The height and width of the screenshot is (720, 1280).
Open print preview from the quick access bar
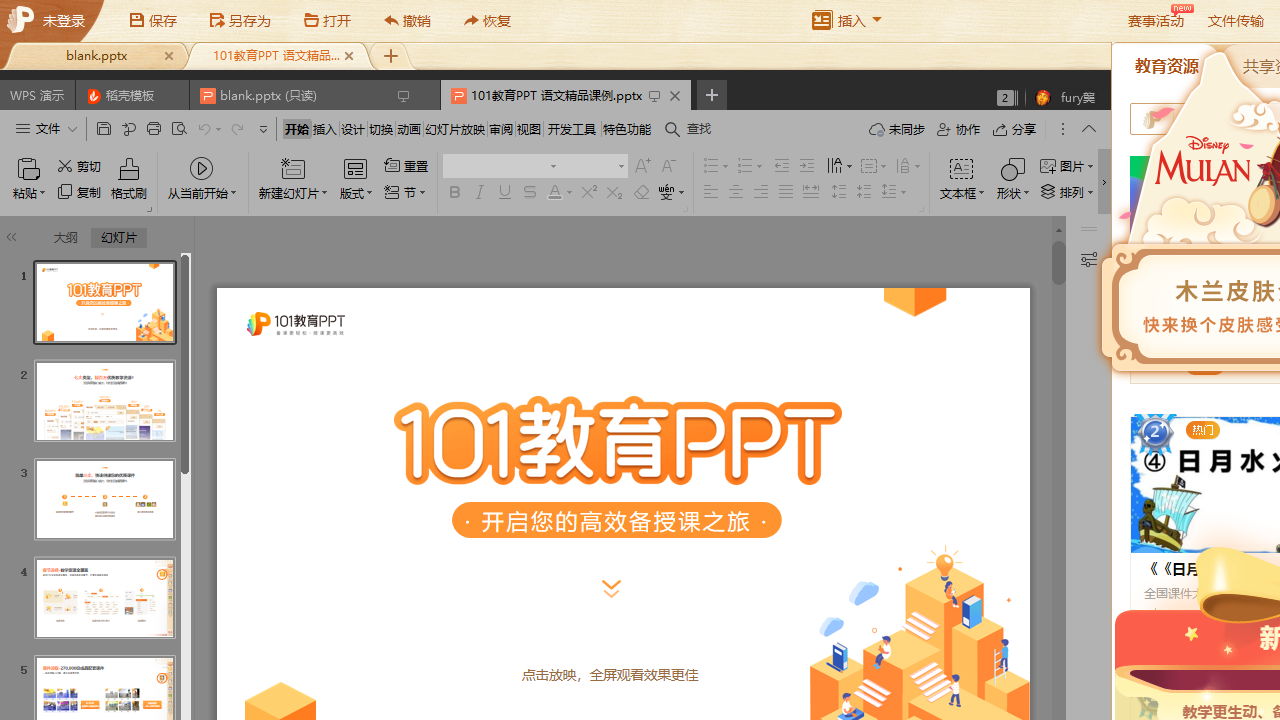coord(179,129)
